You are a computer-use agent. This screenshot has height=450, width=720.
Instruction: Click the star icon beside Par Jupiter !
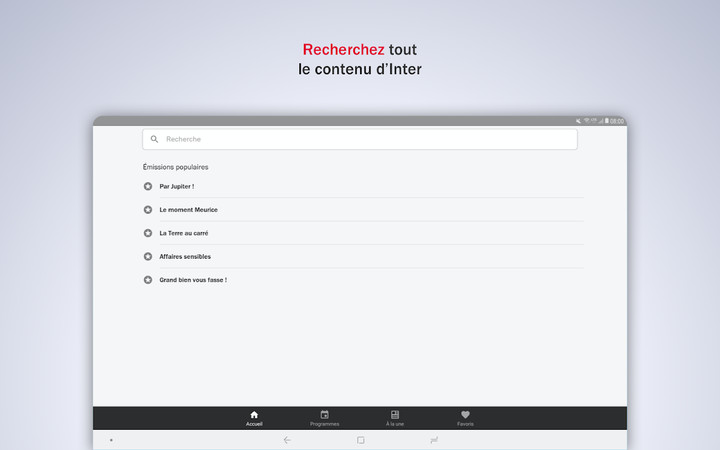coord(148,186)
